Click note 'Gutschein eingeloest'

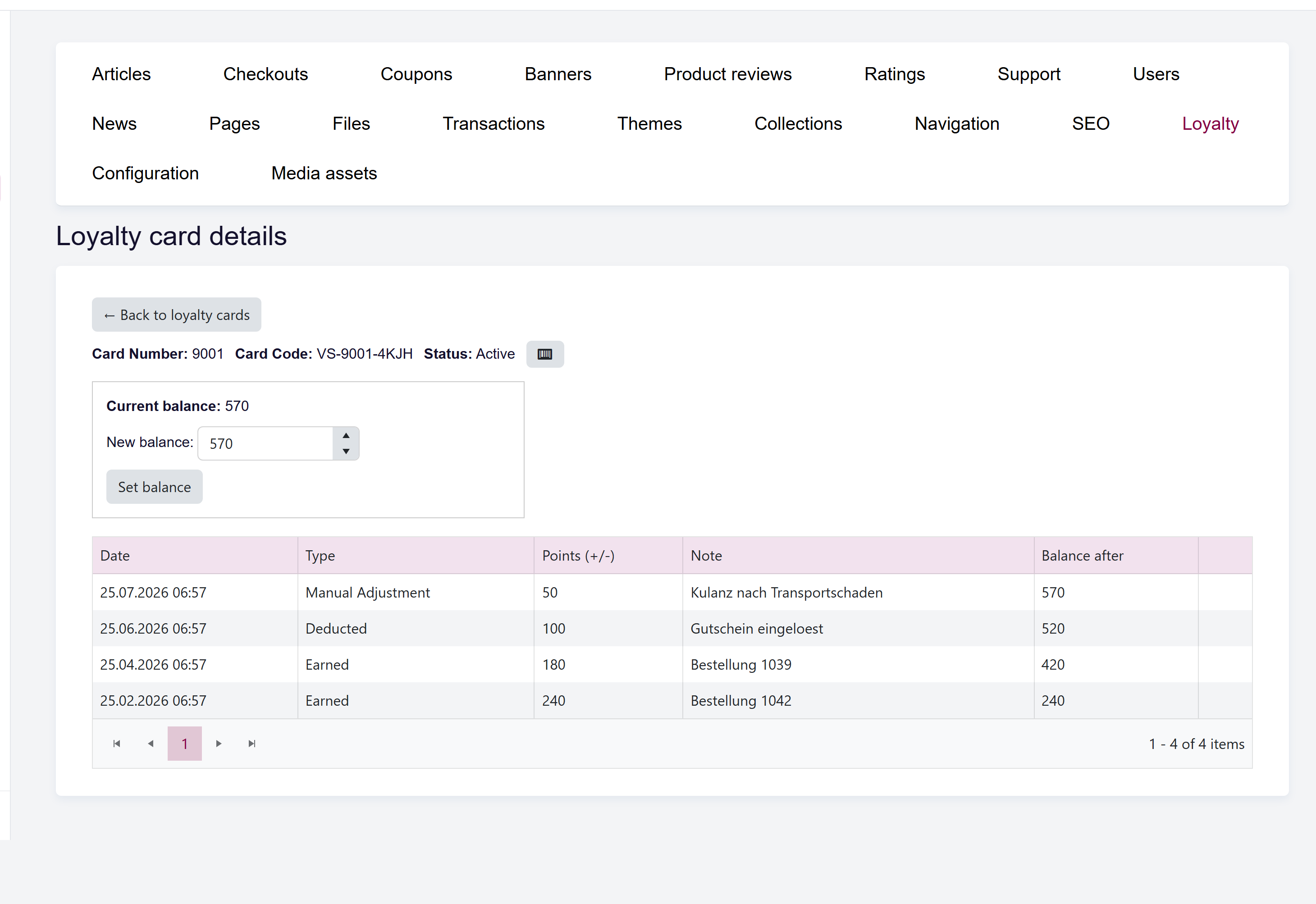point(756,629)
